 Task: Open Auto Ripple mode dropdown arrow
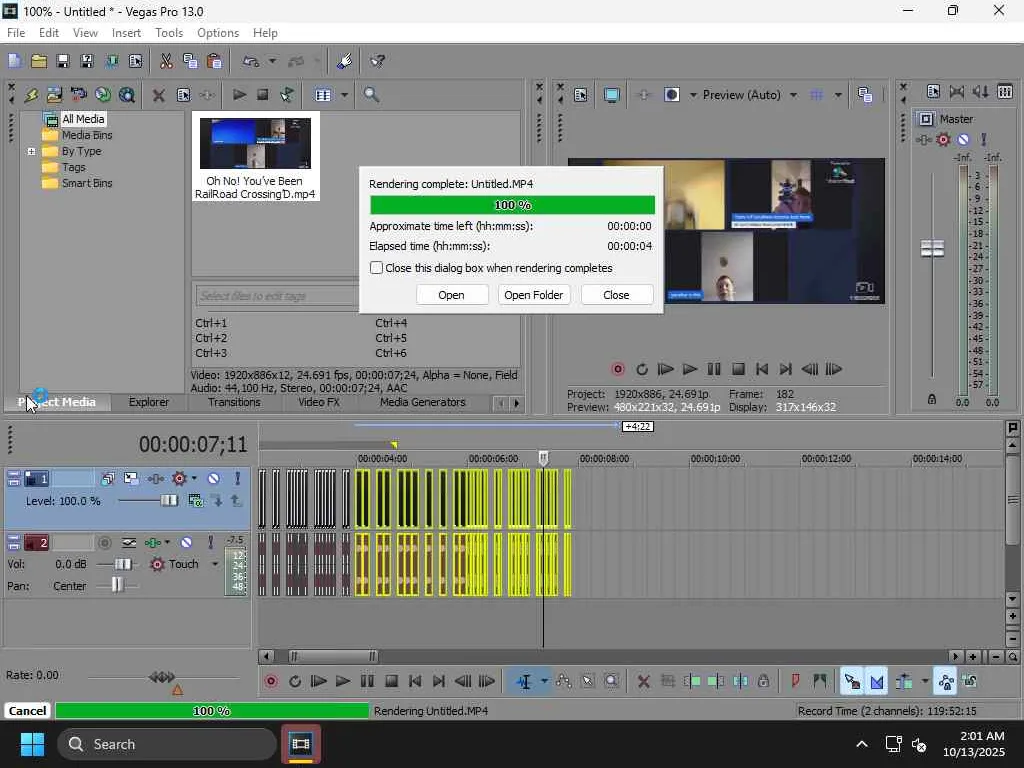tap(925, 682)
